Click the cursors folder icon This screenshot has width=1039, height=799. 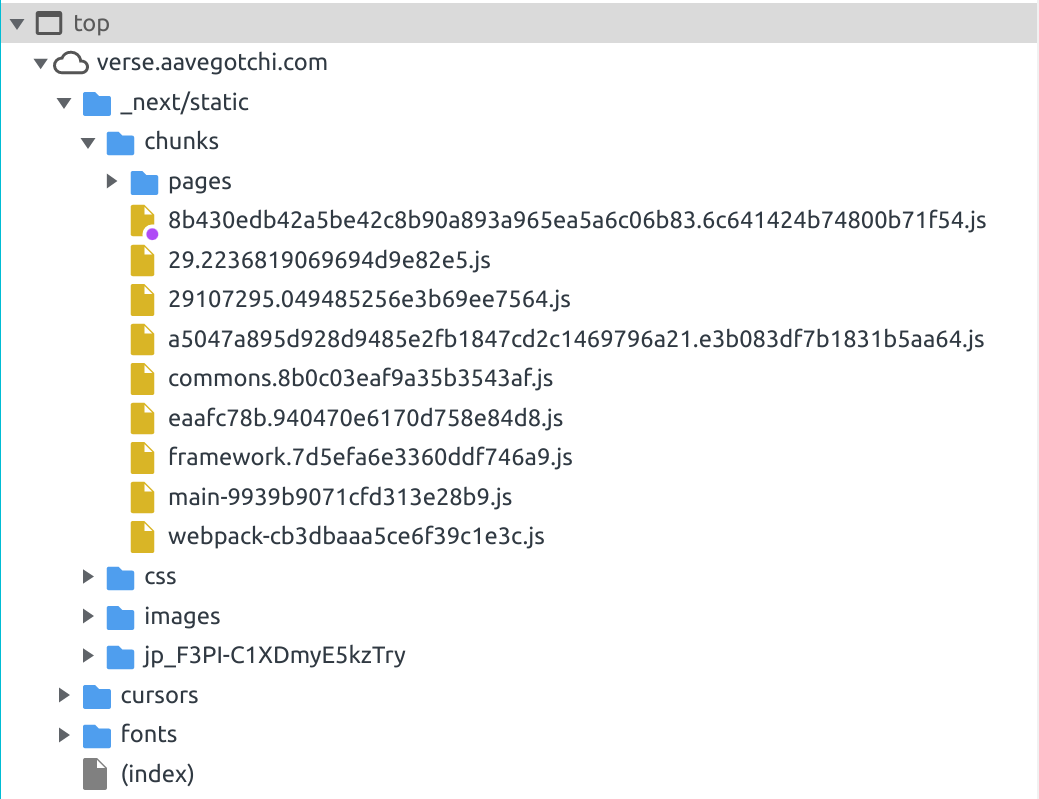[97, 695]
